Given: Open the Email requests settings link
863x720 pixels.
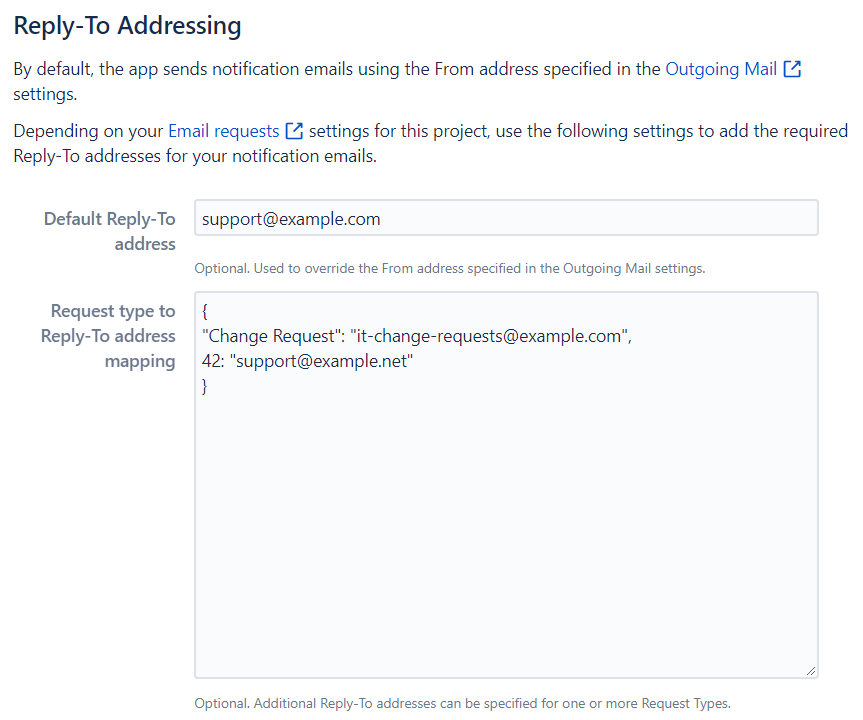Looking at the screenshot, I should pos(223,130).
